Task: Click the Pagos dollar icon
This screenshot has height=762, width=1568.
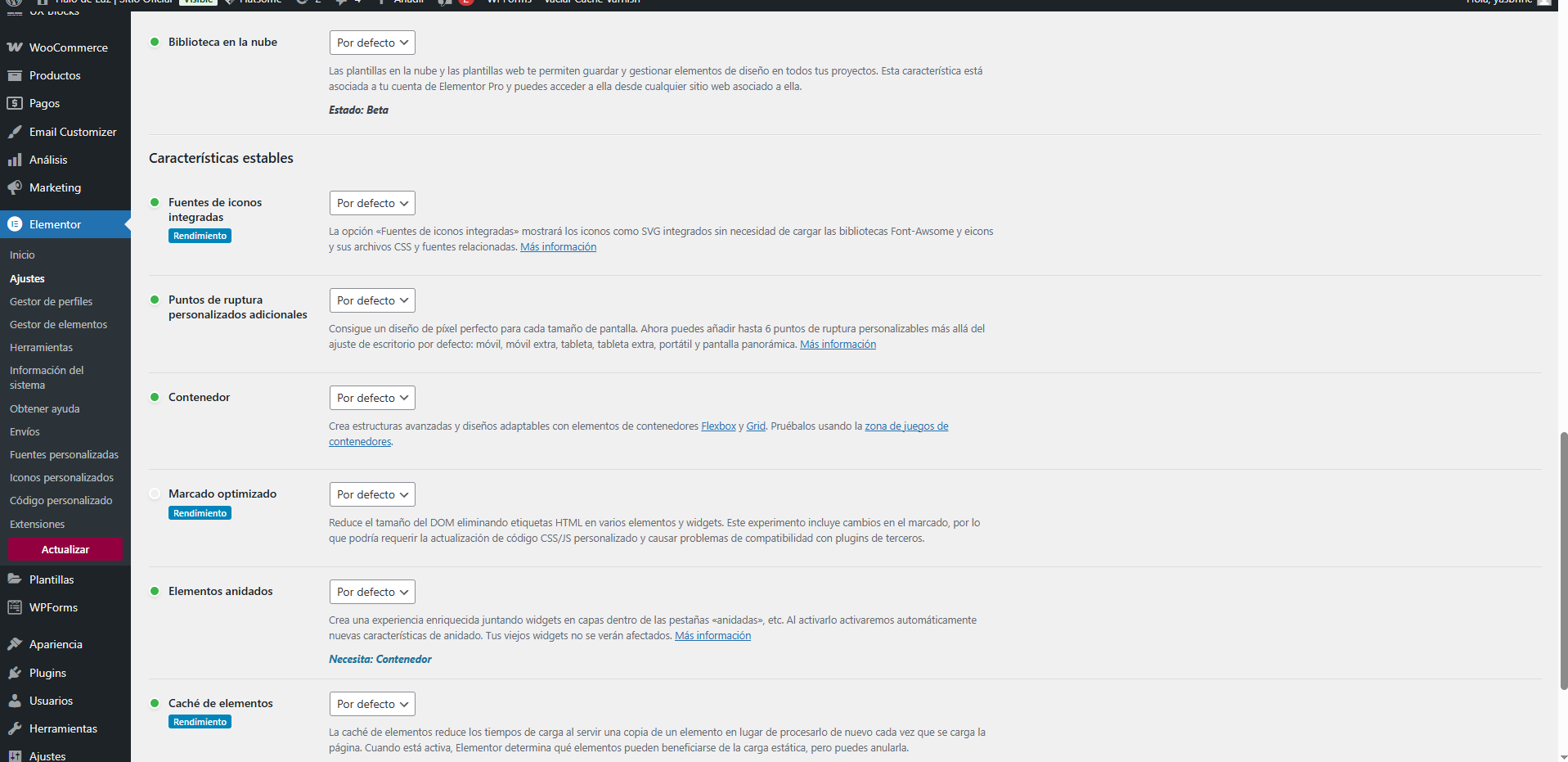Action: point(15,103)
